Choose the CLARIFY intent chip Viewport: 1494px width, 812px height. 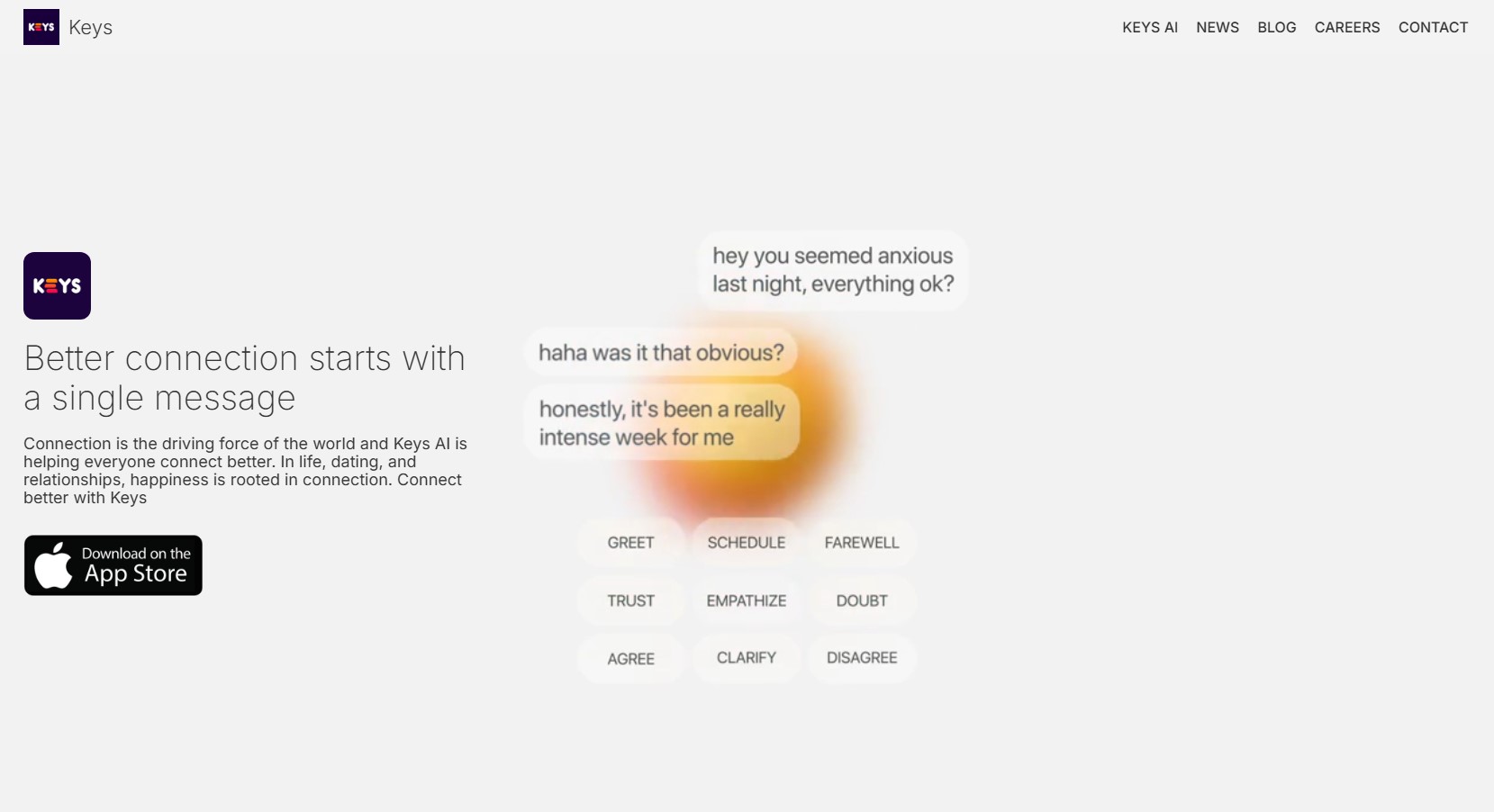[746, 658]
